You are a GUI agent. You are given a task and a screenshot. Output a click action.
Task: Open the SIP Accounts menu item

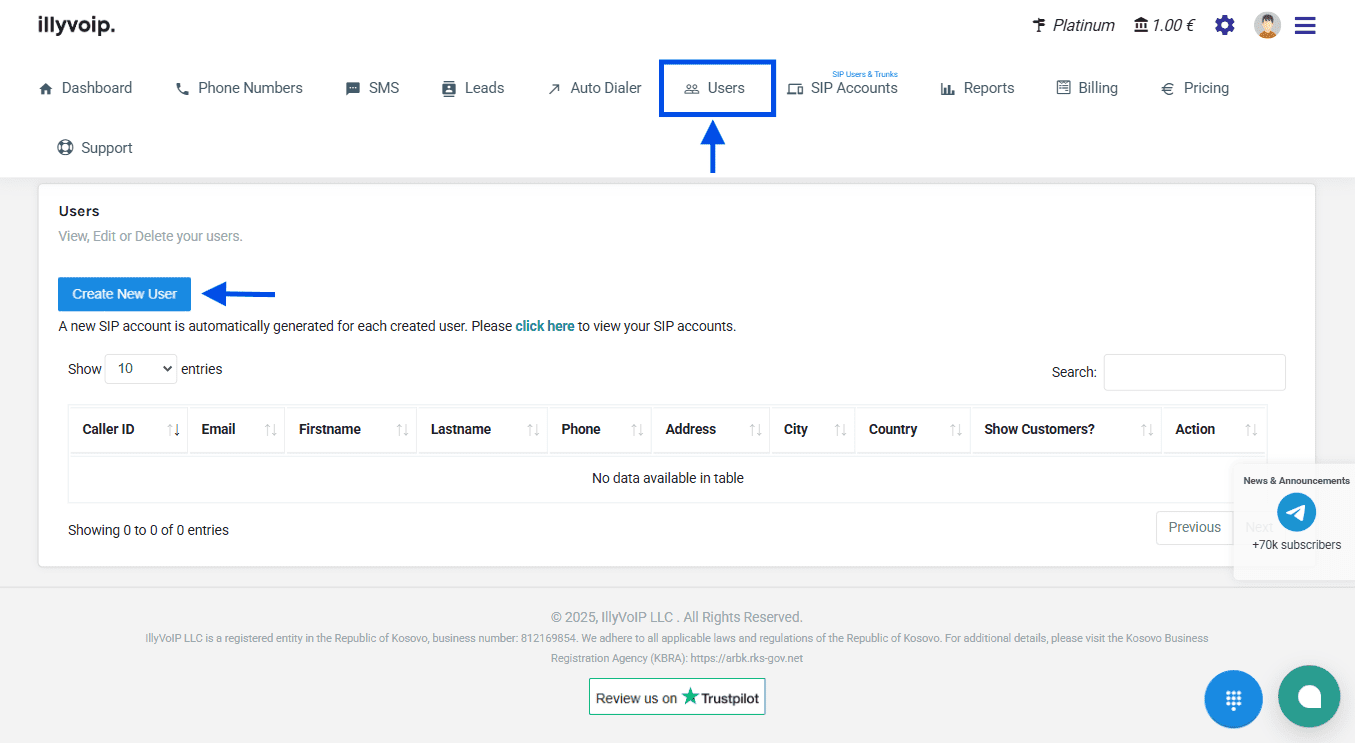pyautogui.click(x=843, y=88)
